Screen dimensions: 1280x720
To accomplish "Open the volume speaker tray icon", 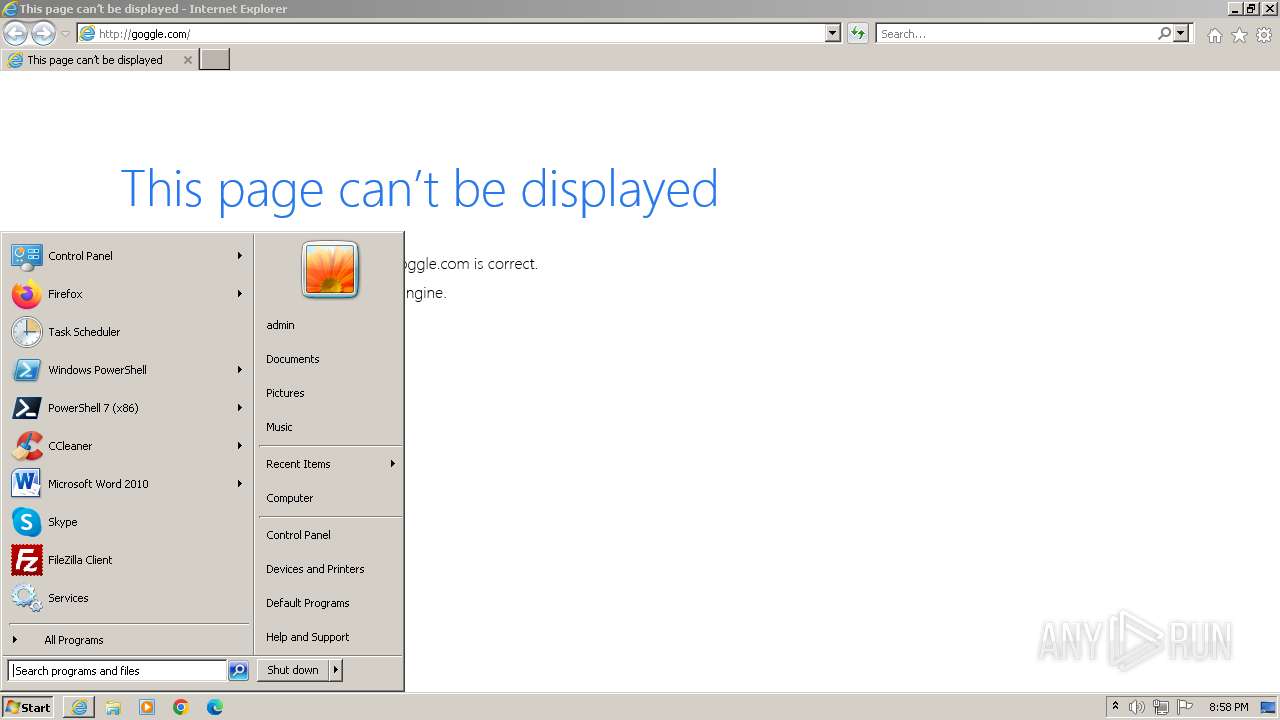I will pyautogui.click(x=1137, y=707).
